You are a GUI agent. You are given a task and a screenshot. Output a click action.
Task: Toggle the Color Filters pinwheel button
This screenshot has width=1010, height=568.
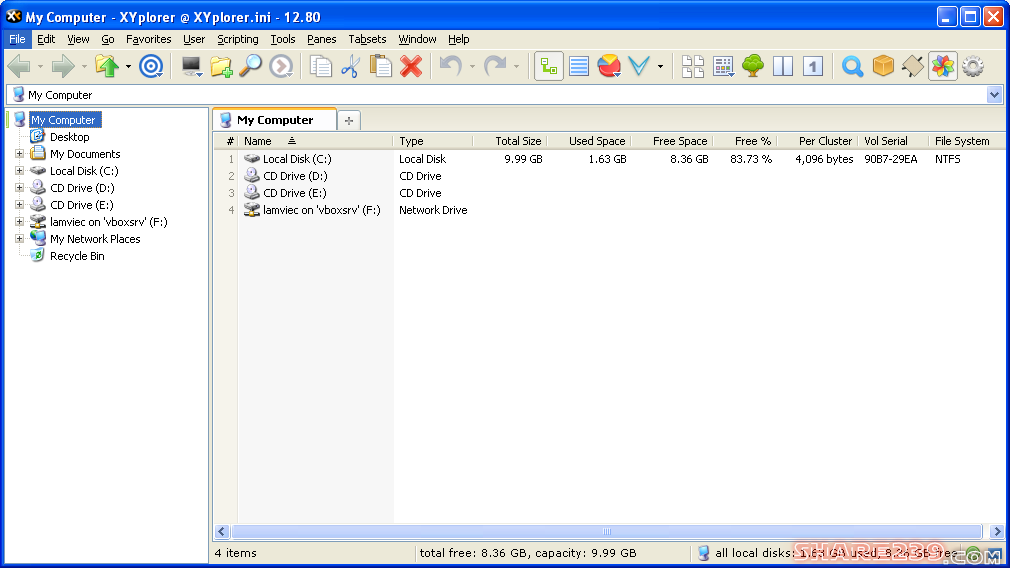click(943, 66)
